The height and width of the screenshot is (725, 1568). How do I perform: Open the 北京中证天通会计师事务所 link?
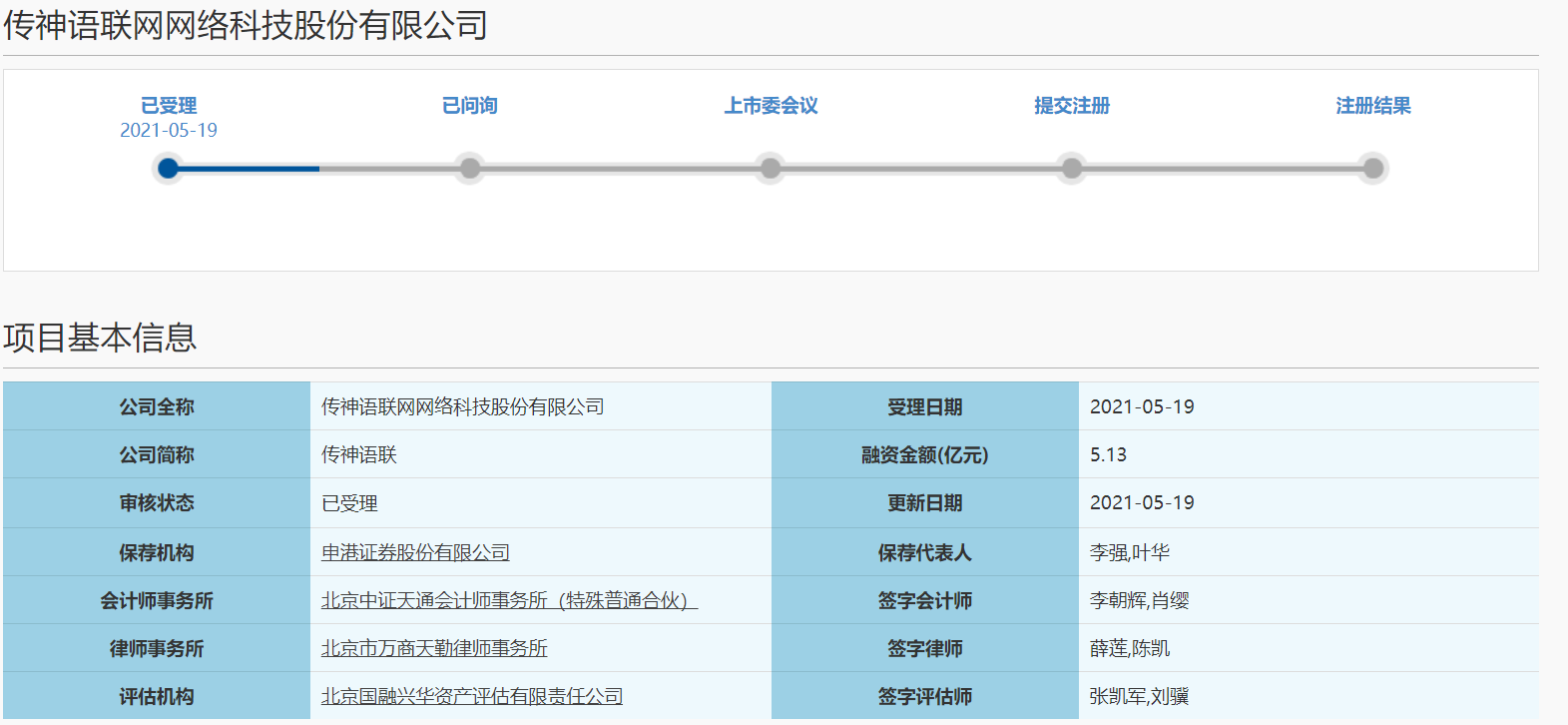[x=509, y=600]
